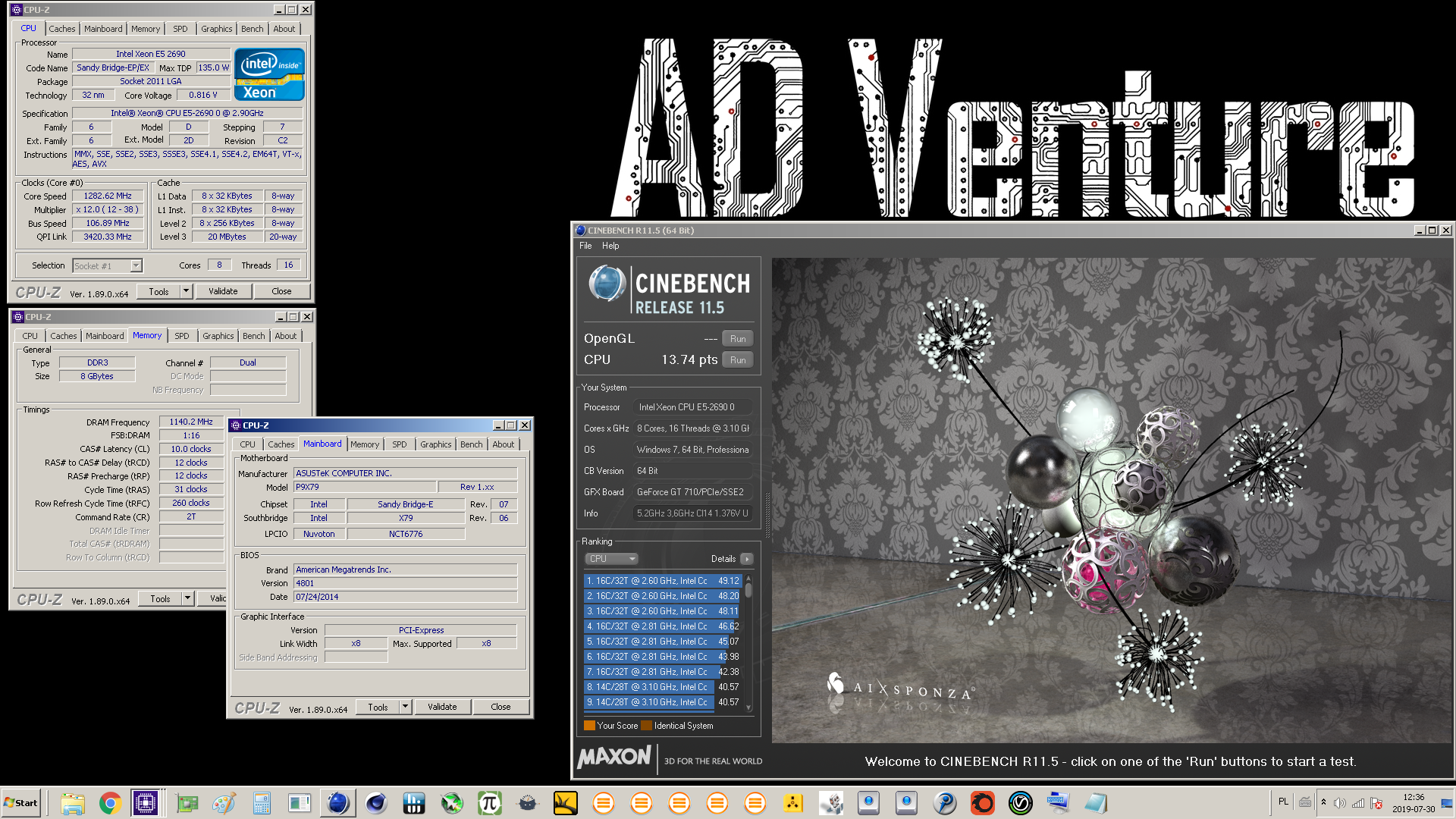Viewport: 1456px width, 819px height.
Task: Open the Calculator taskbar icon
Action: [262, 803]
